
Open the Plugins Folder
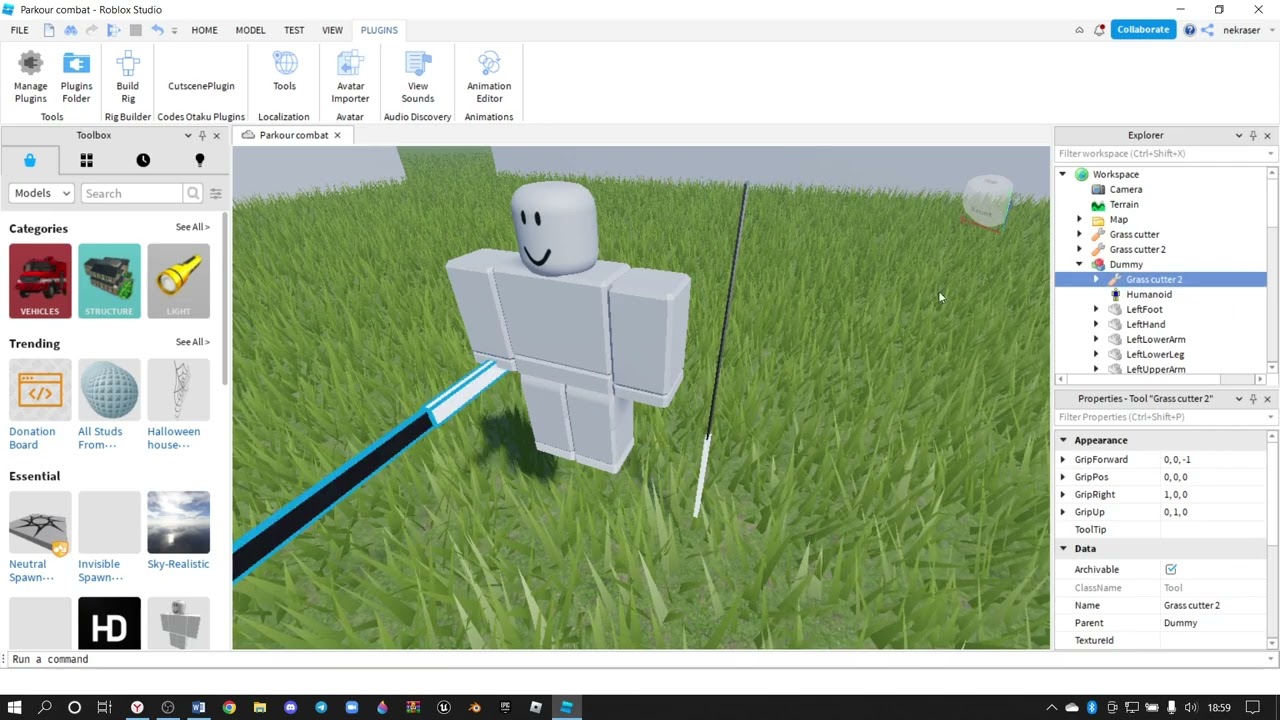pos(76,78)
